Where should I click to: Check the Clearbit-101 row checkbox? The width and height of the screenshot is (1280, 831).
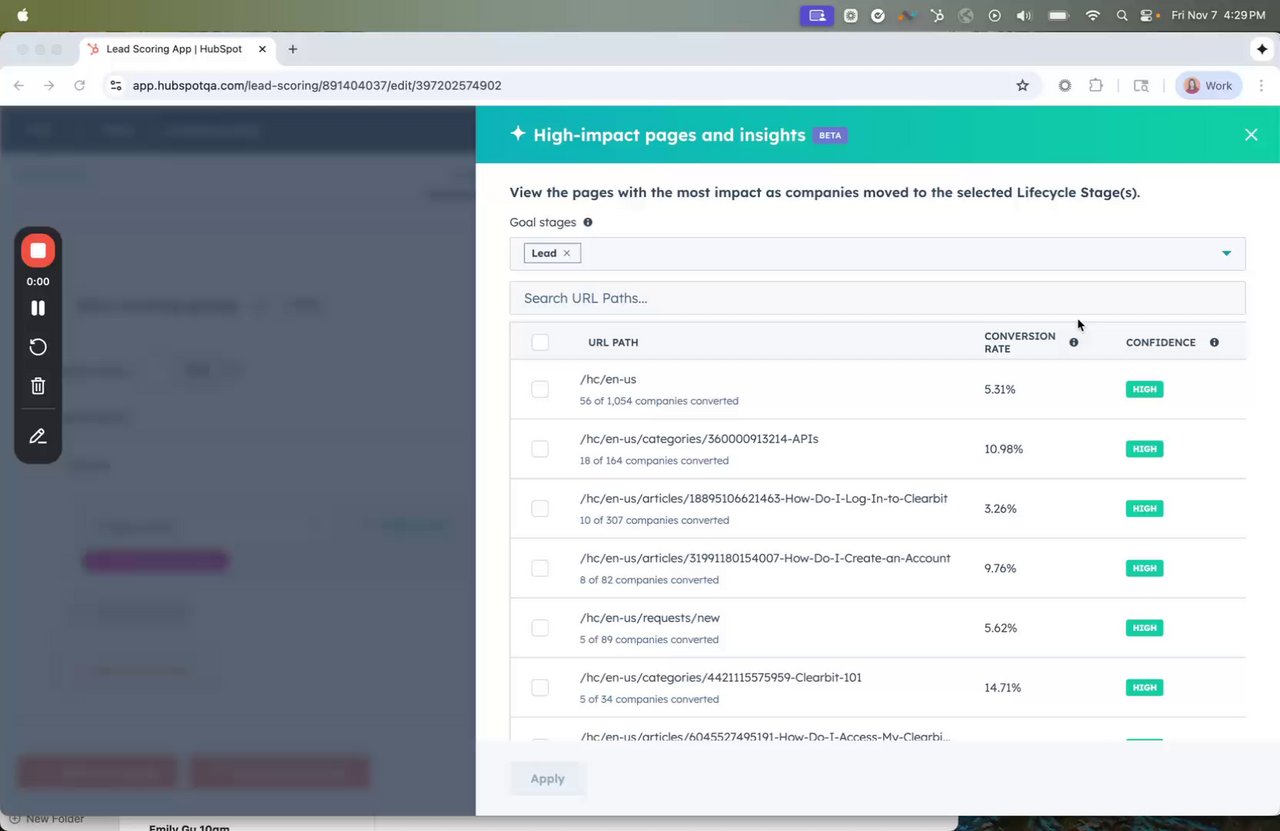[x=540, y=687]
